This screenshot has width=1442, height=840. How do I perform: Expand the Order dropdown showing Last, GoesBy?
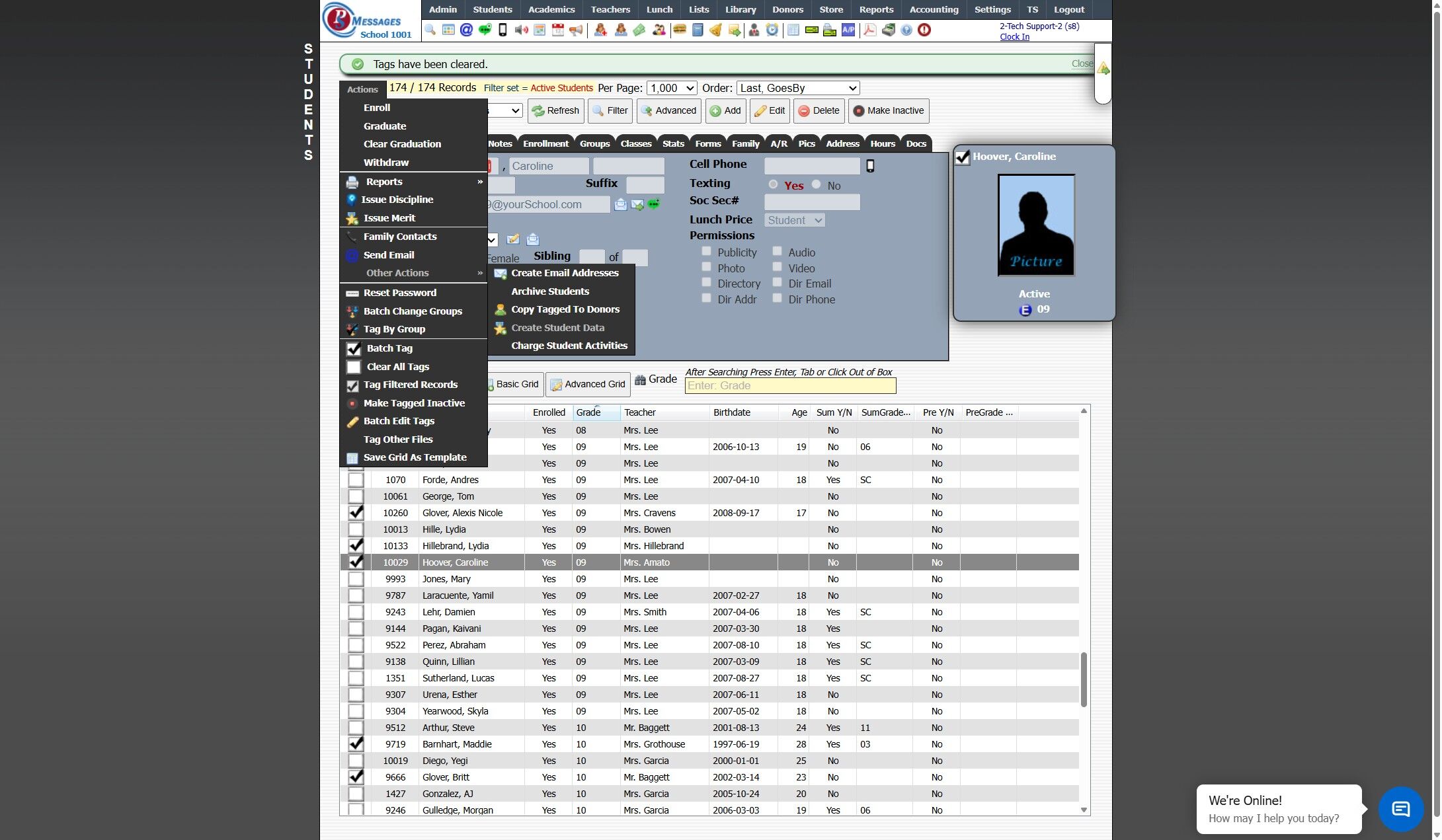(x=797, y=88)
